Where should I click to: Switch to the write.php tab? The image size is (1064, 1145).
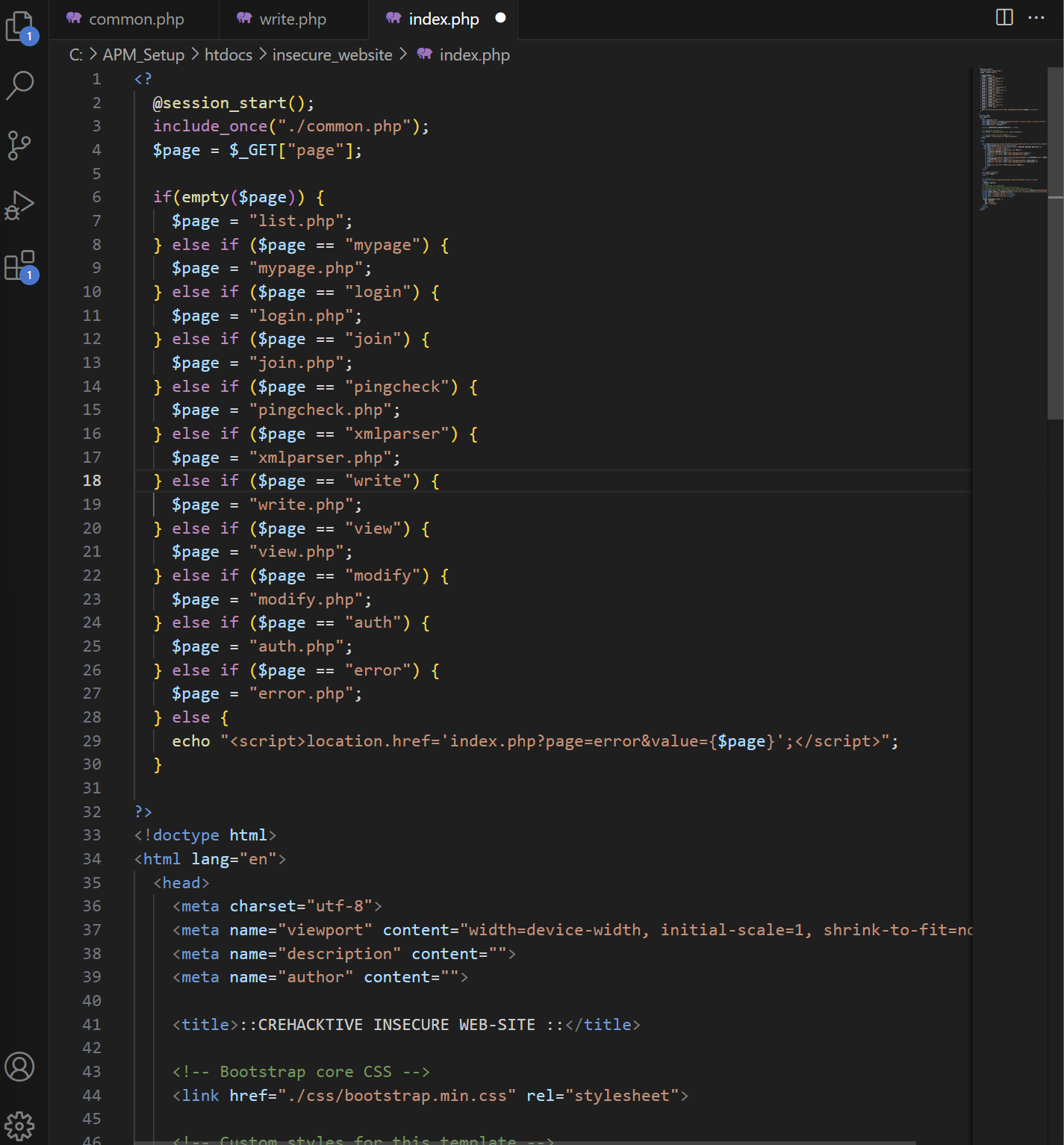click(x=293, y=19)
